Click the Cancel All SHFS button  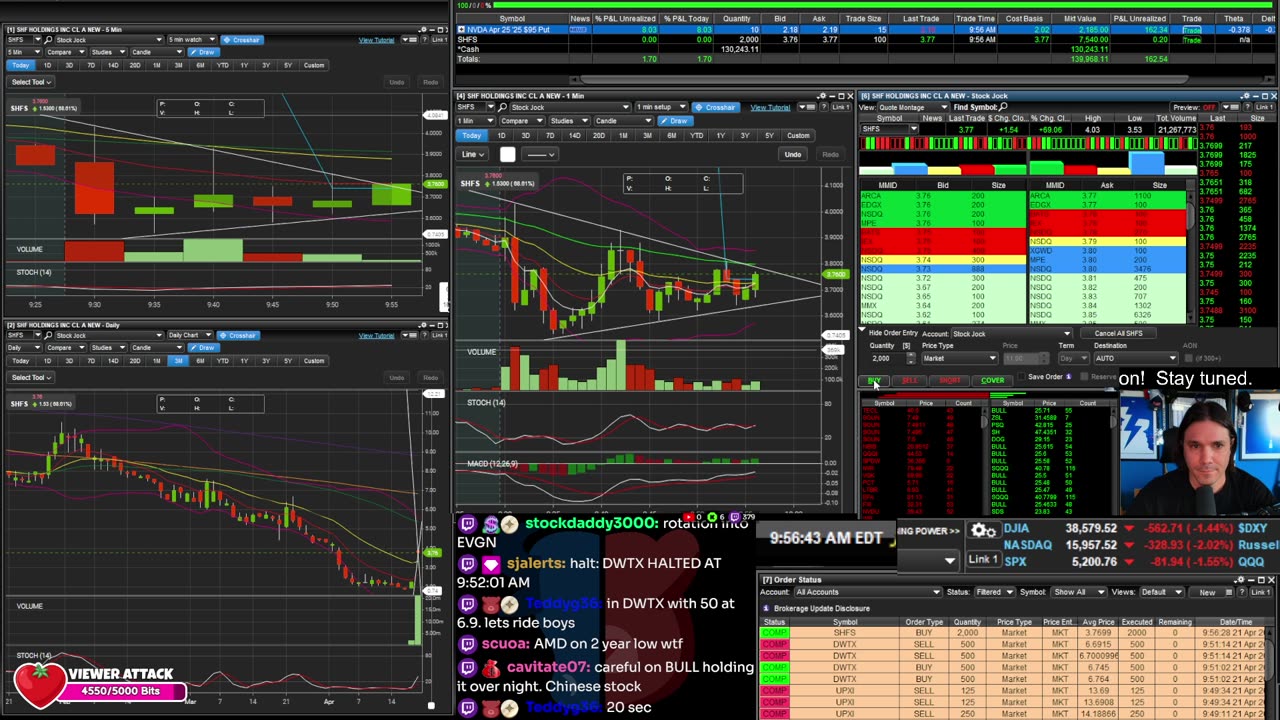point(1119,334)
